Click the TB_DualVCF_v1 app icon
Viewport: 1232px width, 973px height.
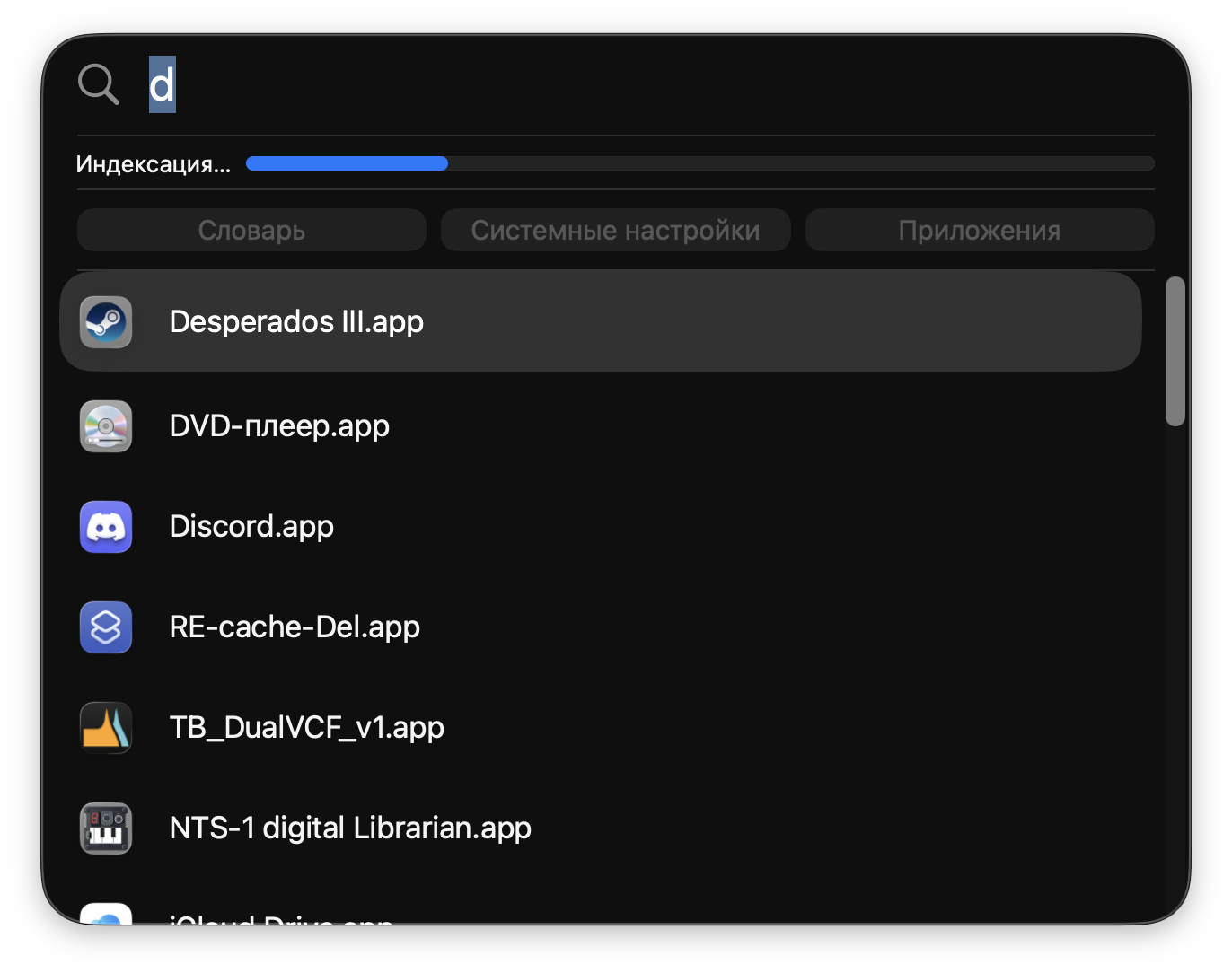106,727
